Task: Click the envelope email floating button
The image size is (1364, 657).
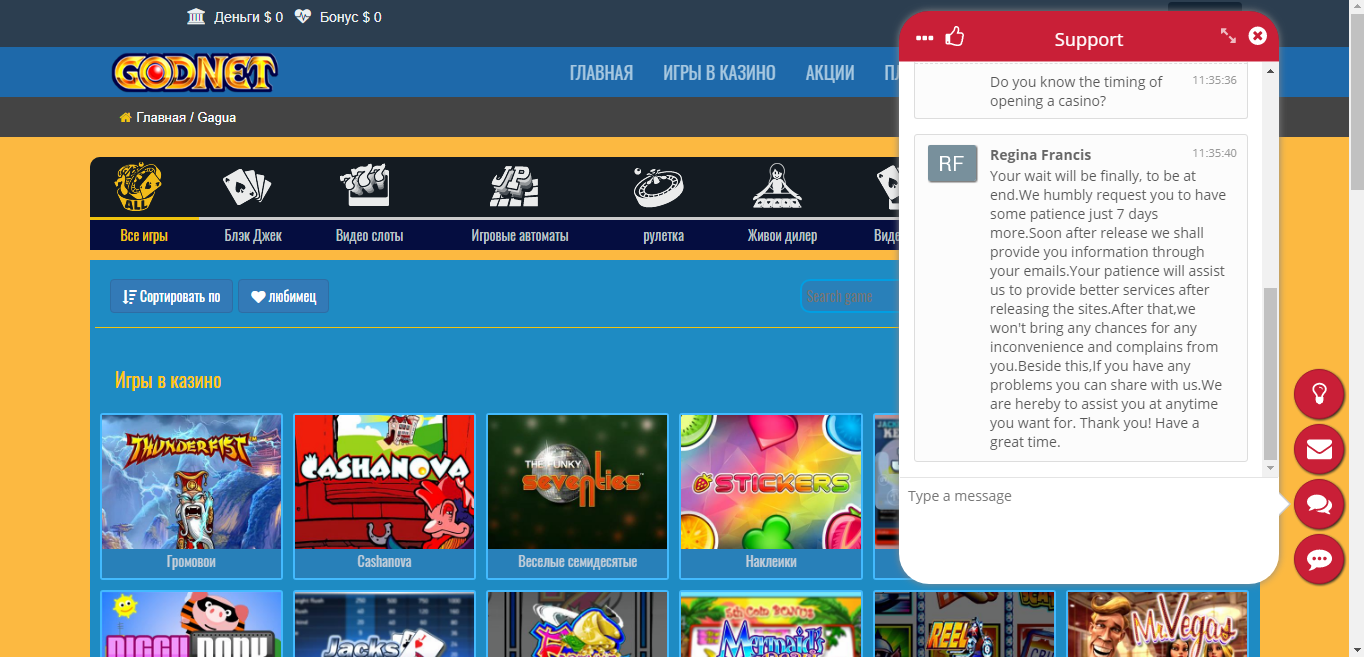Action: tap(1319, 449)
